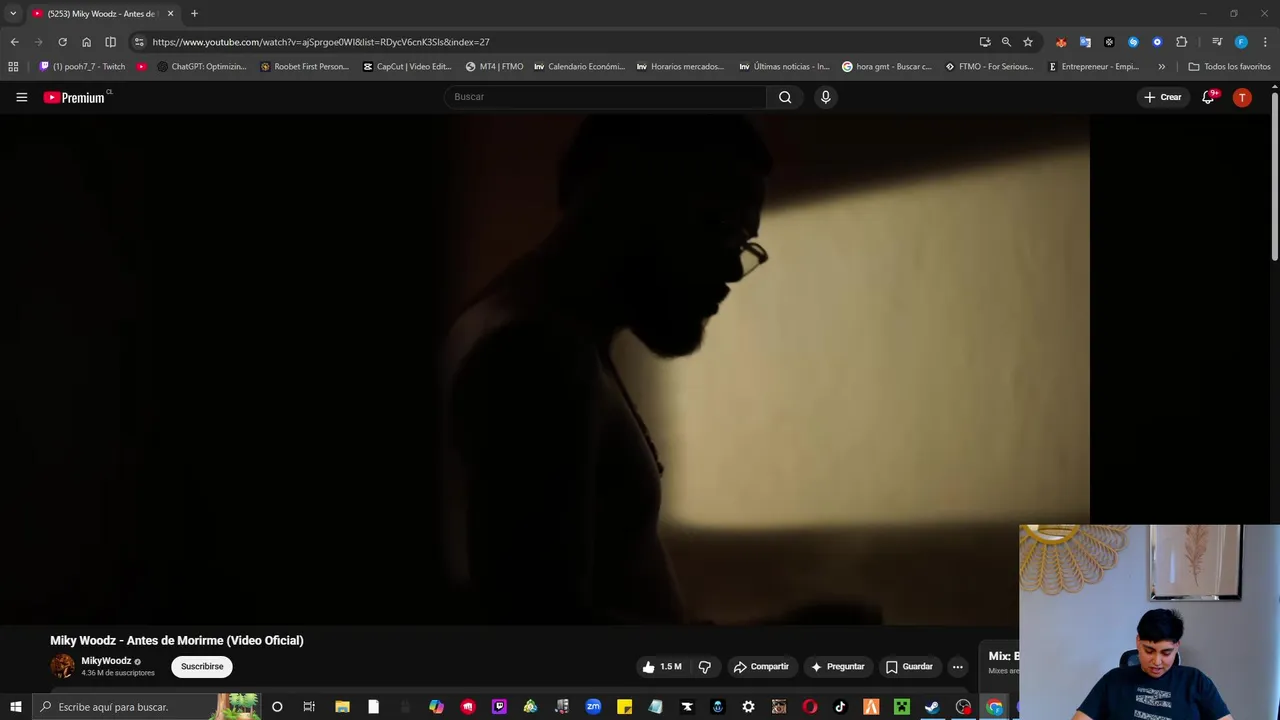The height and width of the screenshot is (720, 1280).
Task: Open File Explorer from taskbar
Action: 342,707
